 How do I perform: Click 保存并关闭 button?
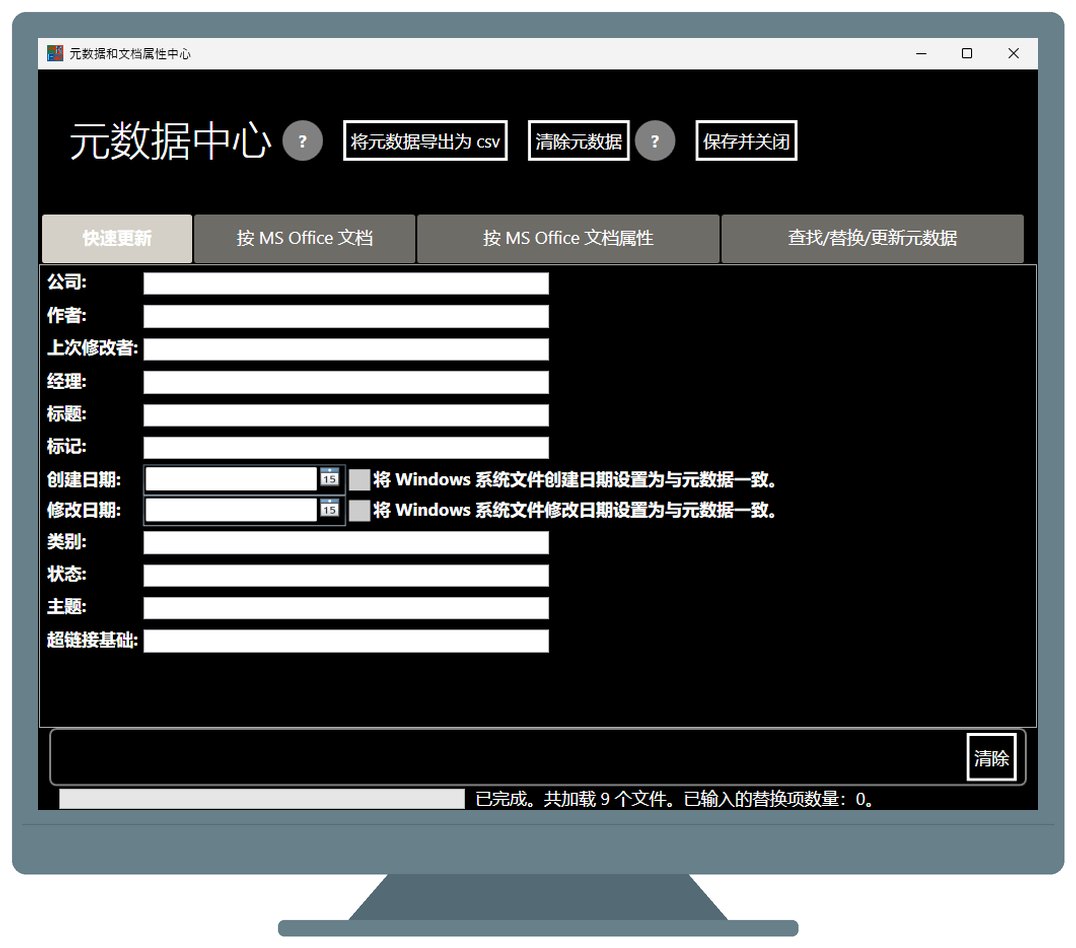746,141
